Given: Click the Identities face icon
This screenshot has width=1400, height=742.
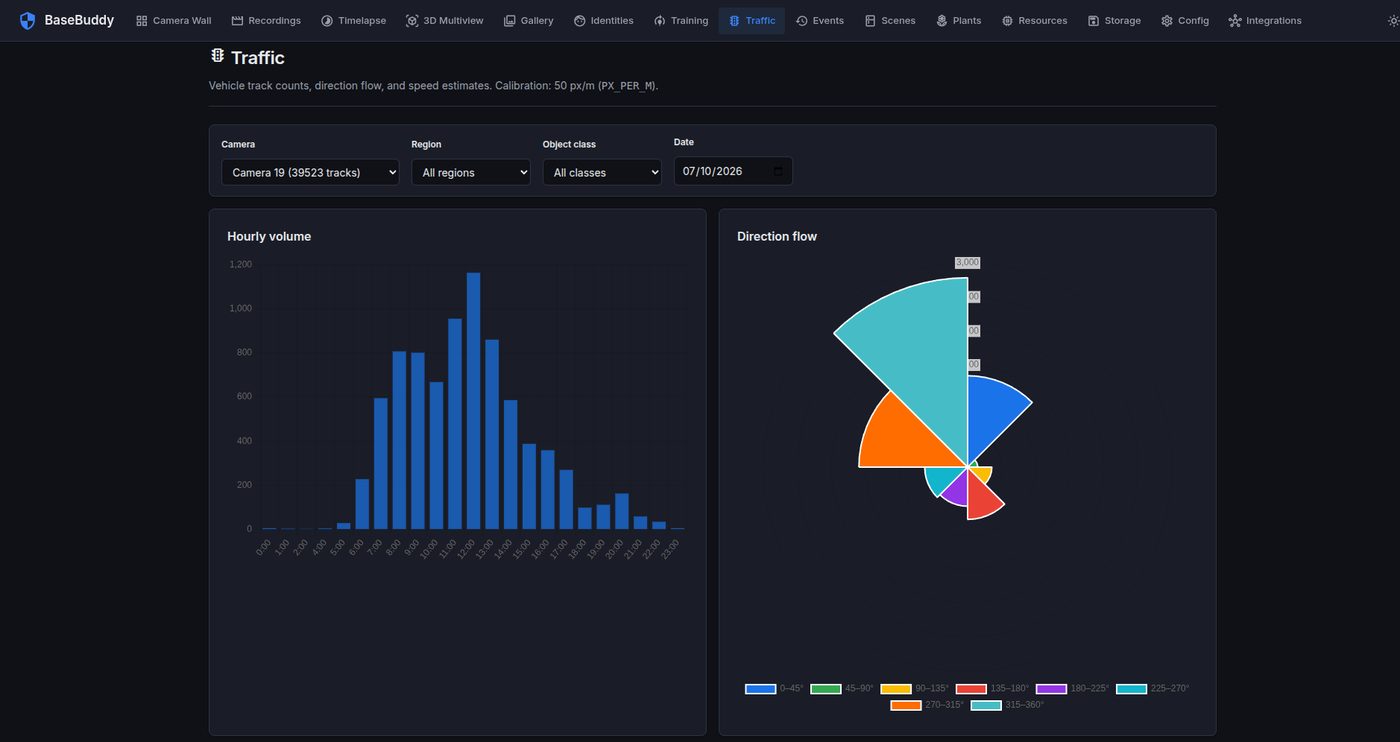Looking at the screenshot, I should [580, 20].
